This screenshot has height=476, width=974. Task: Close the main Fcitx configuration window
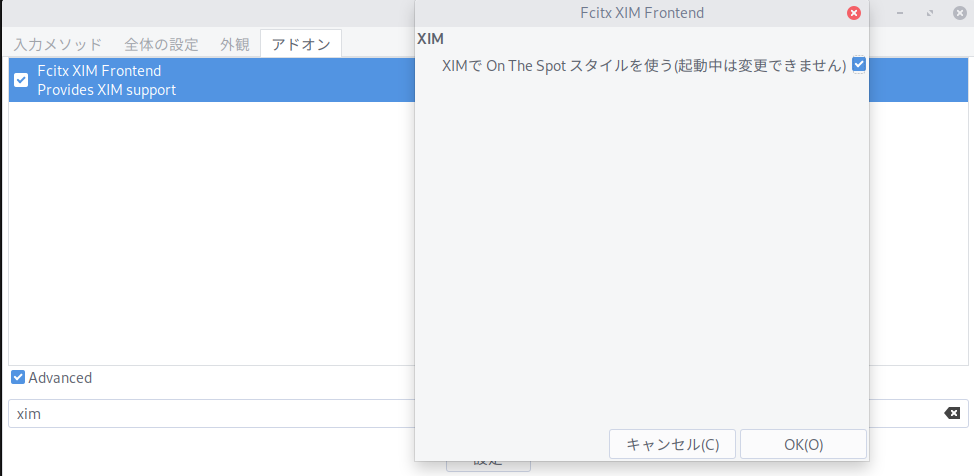[x=959, y=13]
